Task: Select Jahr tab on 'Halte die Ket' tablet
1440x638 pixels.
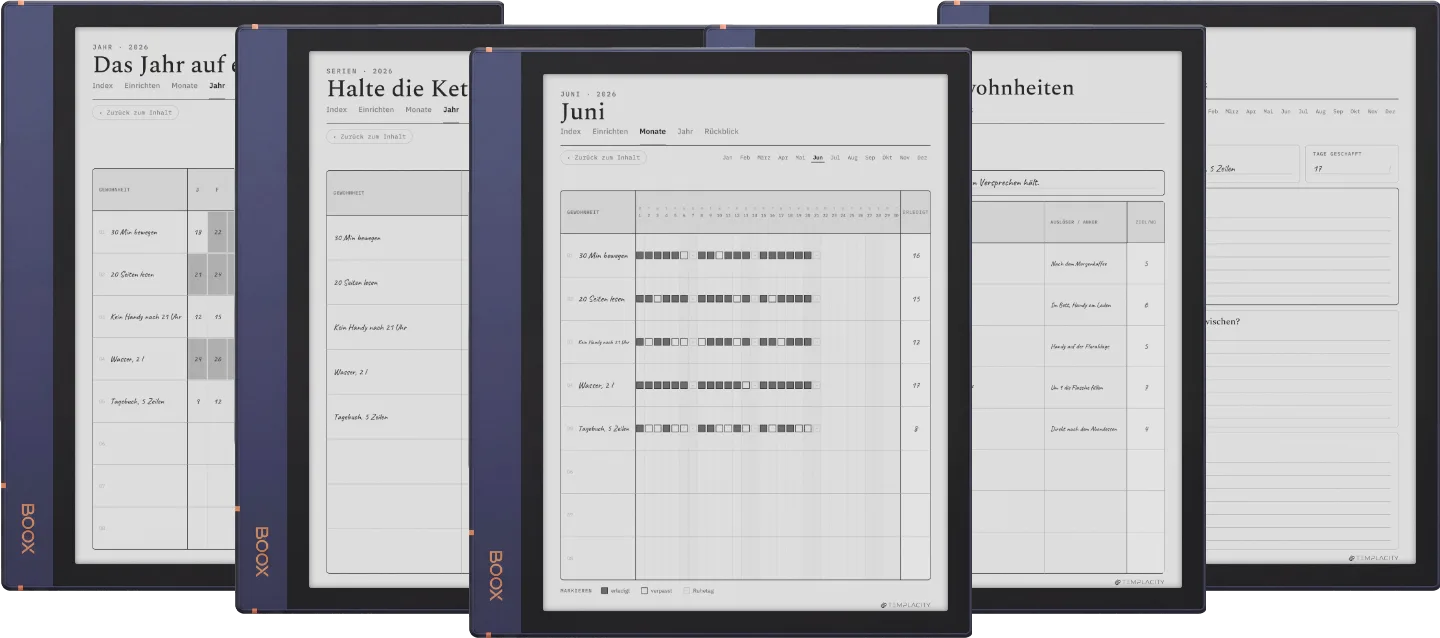Action: click(451, 109)
